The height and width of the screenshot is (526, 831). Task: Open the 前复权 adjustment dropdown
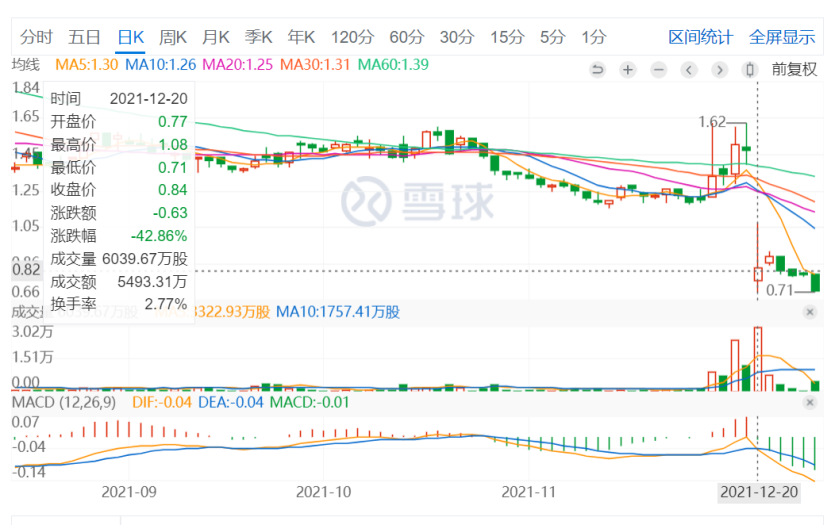coord(794,69)
